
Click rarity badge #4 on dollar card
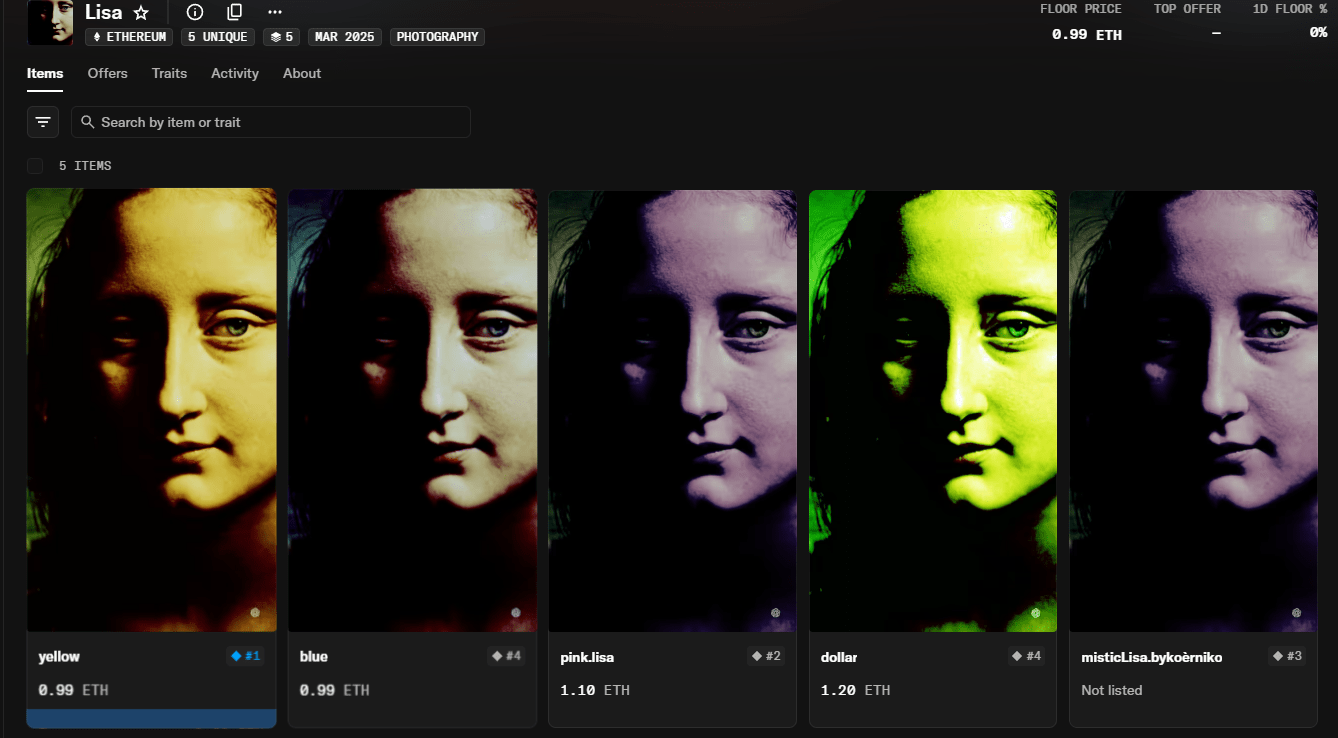point(1027,656)
